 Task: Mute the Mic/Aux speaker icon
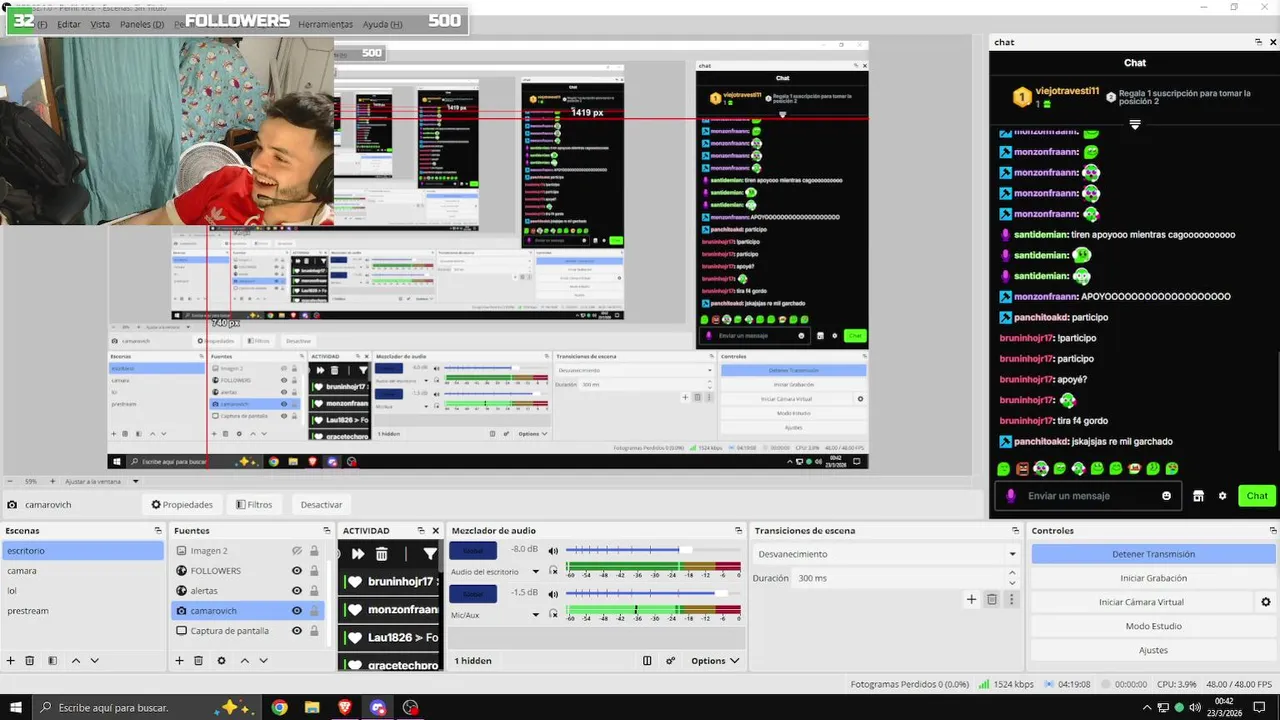(553, 593)
